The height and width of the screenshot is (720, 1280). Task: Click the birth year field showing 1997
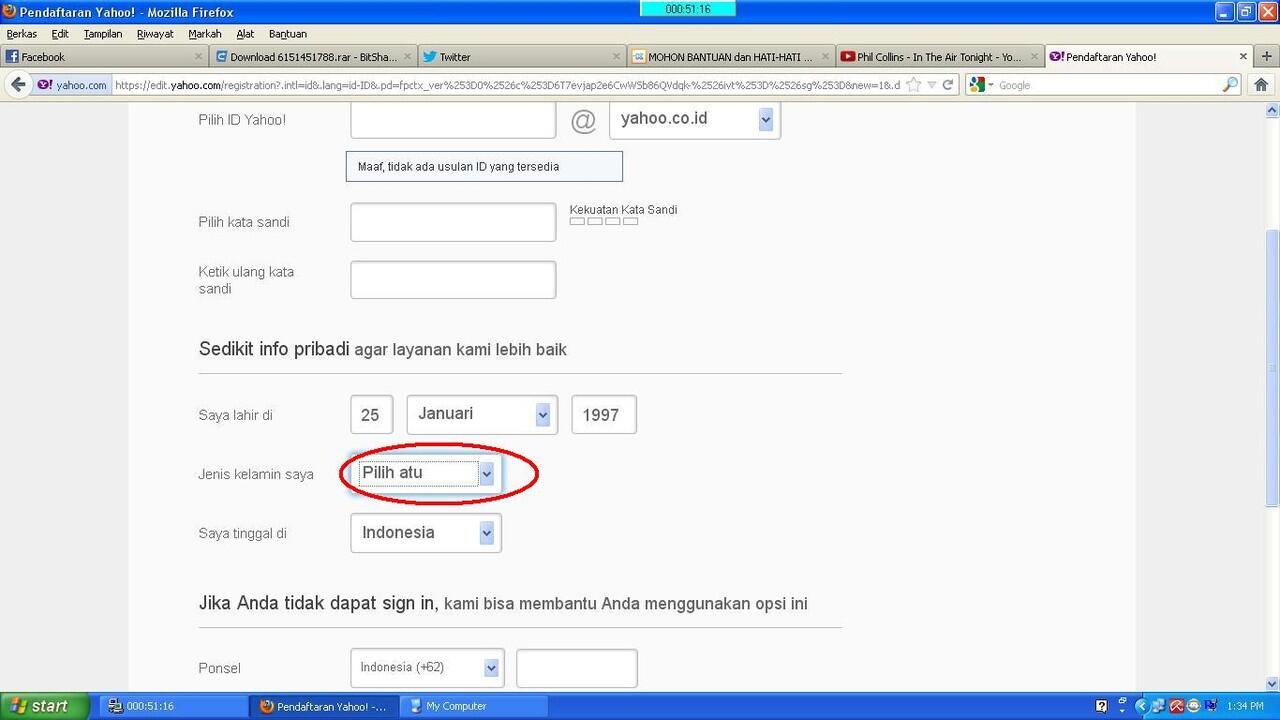click(x=604, y=414)
